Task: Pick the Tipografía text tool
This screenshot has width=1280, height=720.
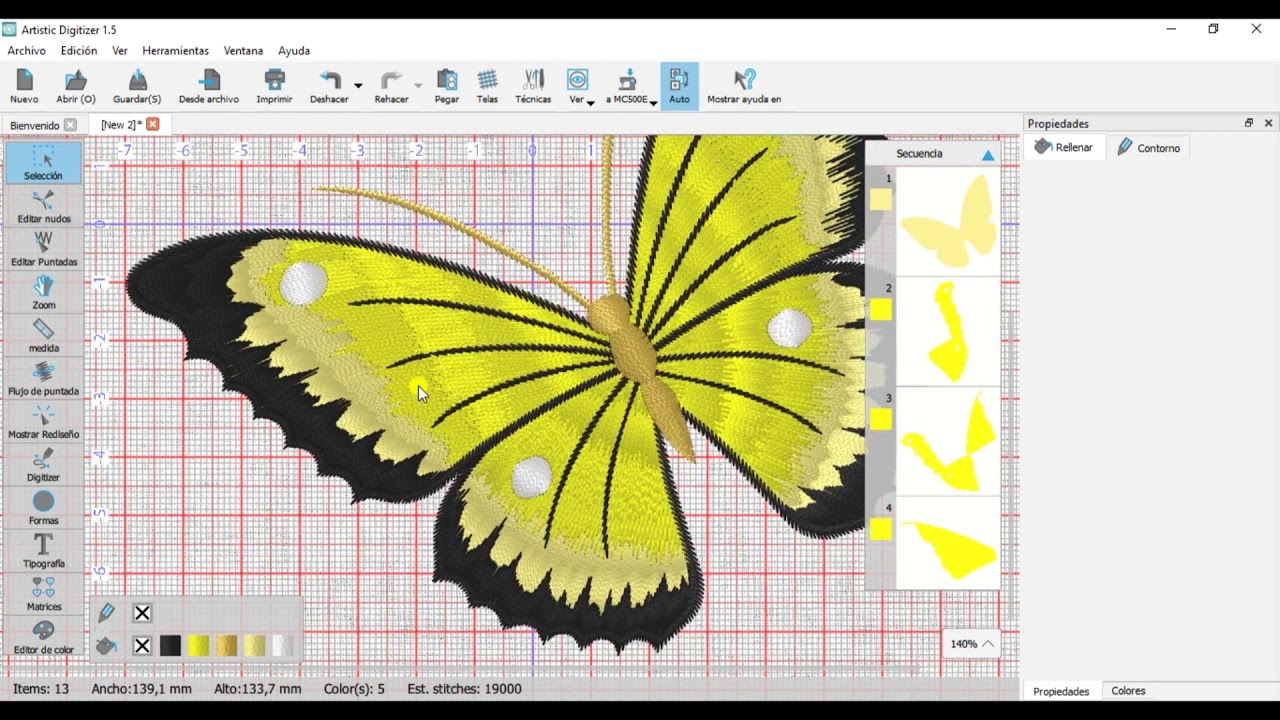Action: 43,551
